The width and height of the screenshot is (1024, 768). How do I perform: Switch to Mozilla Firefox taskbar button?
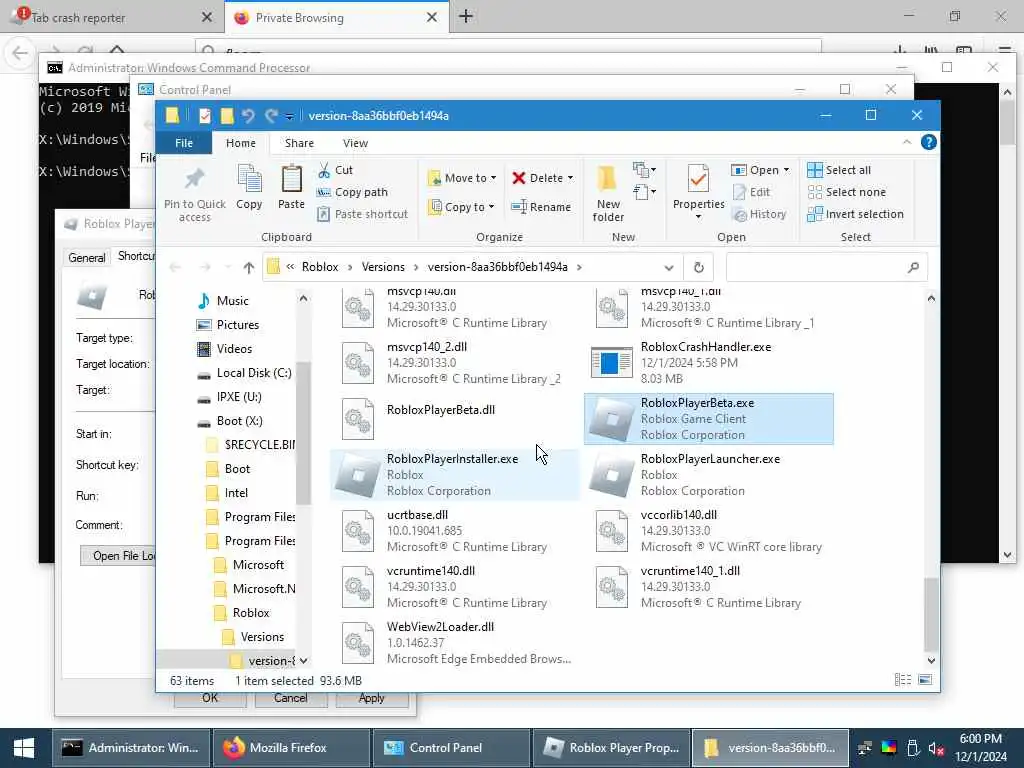[x=291, y=748]
